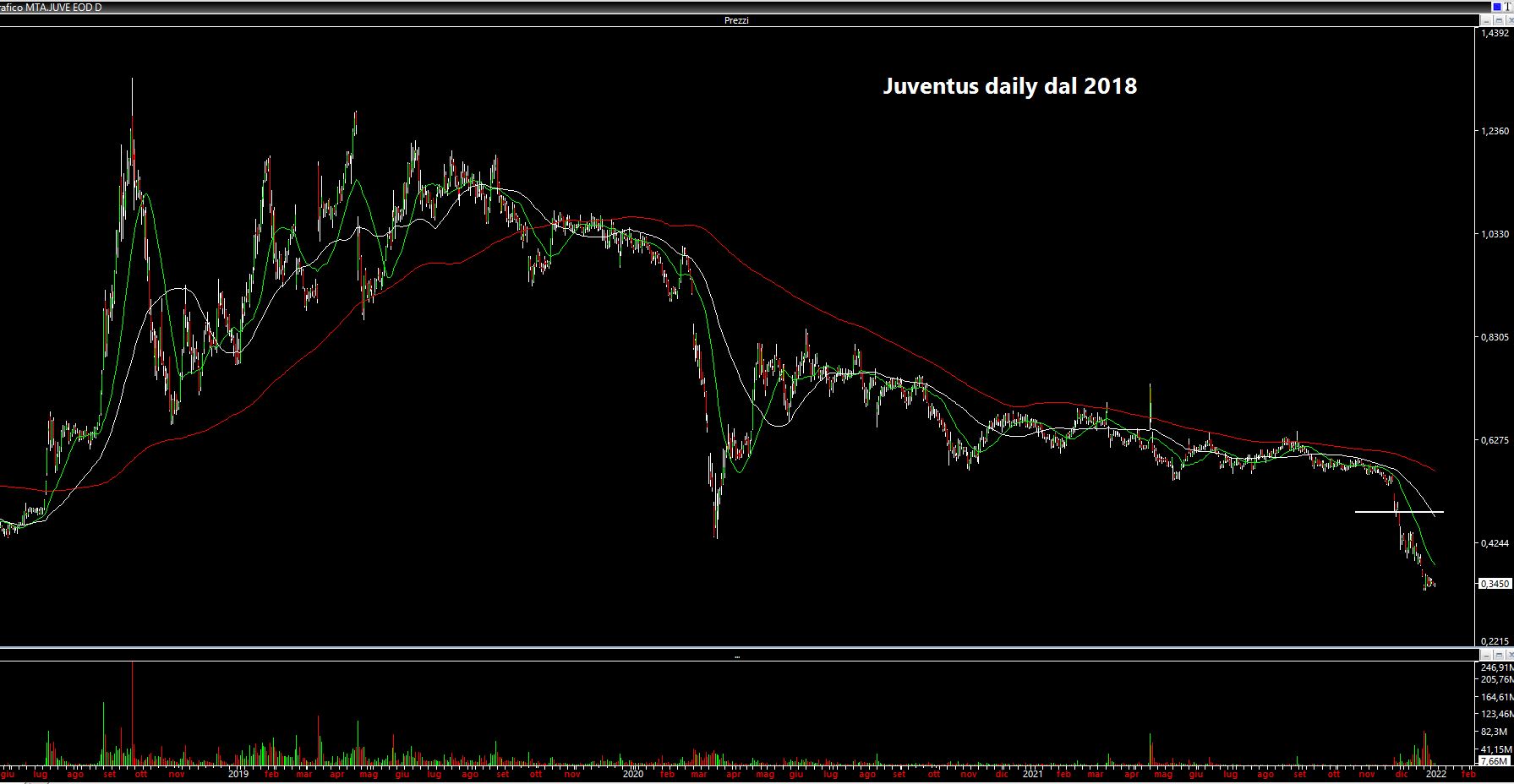Screen dimensions: 1514x784
Task: Click the 205,76M volume axis label
Action: [x=1497, y=679]
